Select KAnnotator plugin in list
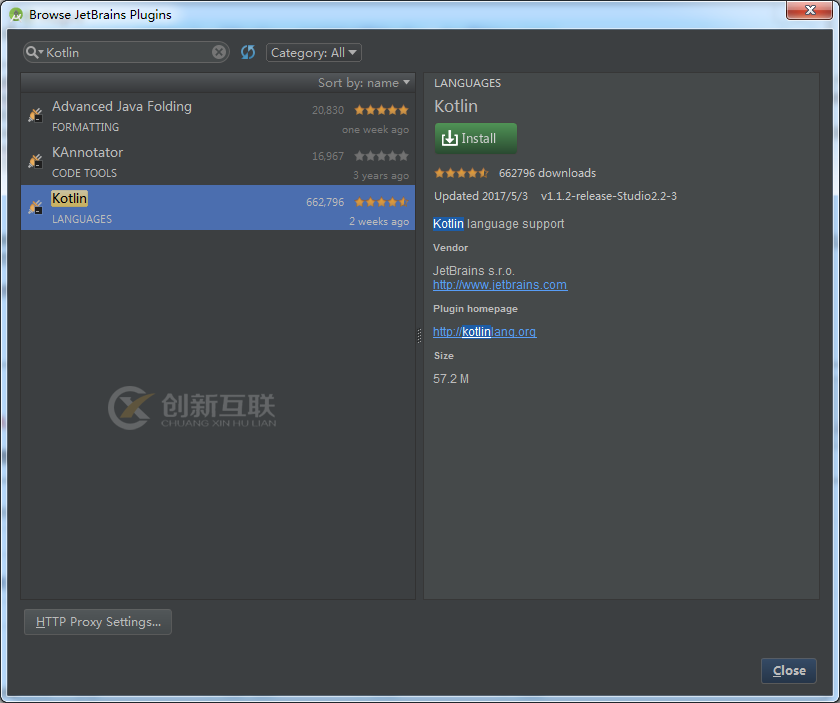 click(x=218, y=161)
